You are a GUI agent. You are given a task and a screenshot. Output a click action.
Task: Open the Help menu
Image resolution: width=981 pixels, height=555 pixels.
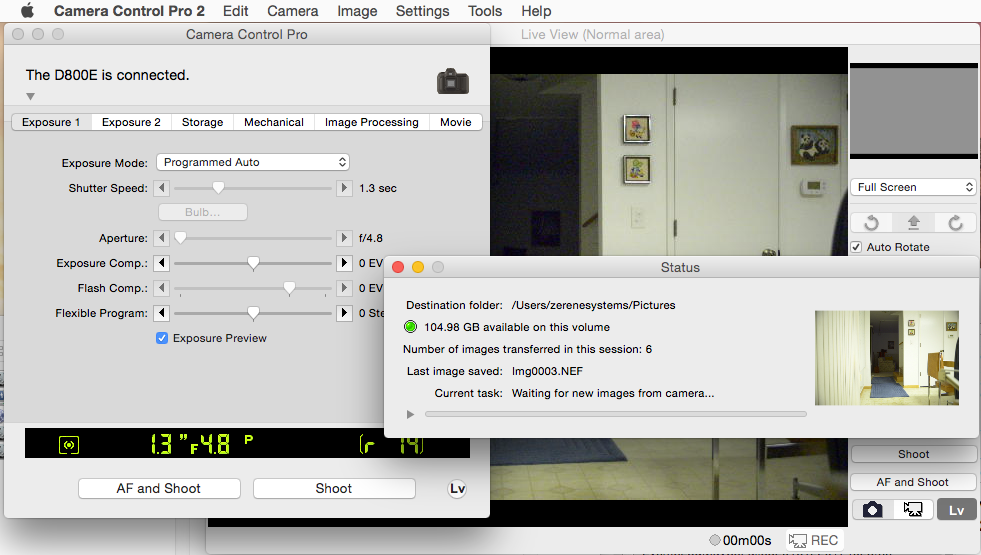click(536, 11)
